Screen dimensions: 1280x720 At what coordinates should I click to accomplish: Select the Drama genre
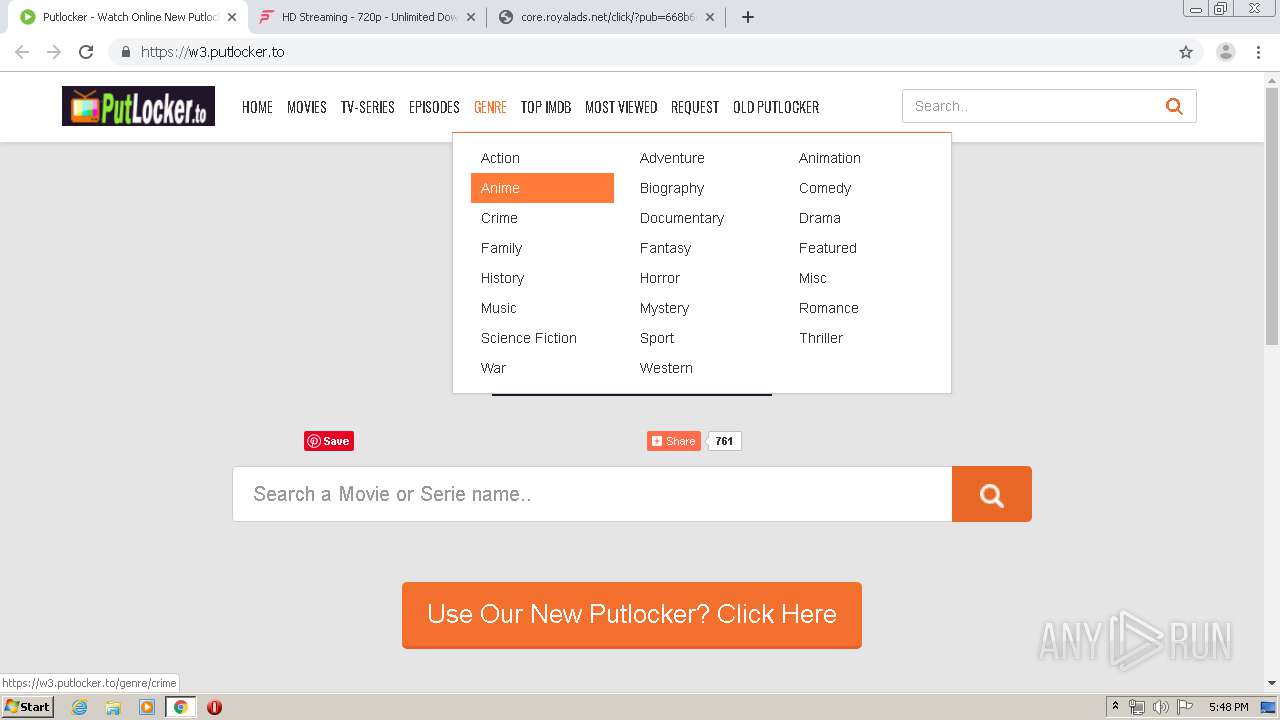(820, 218)
